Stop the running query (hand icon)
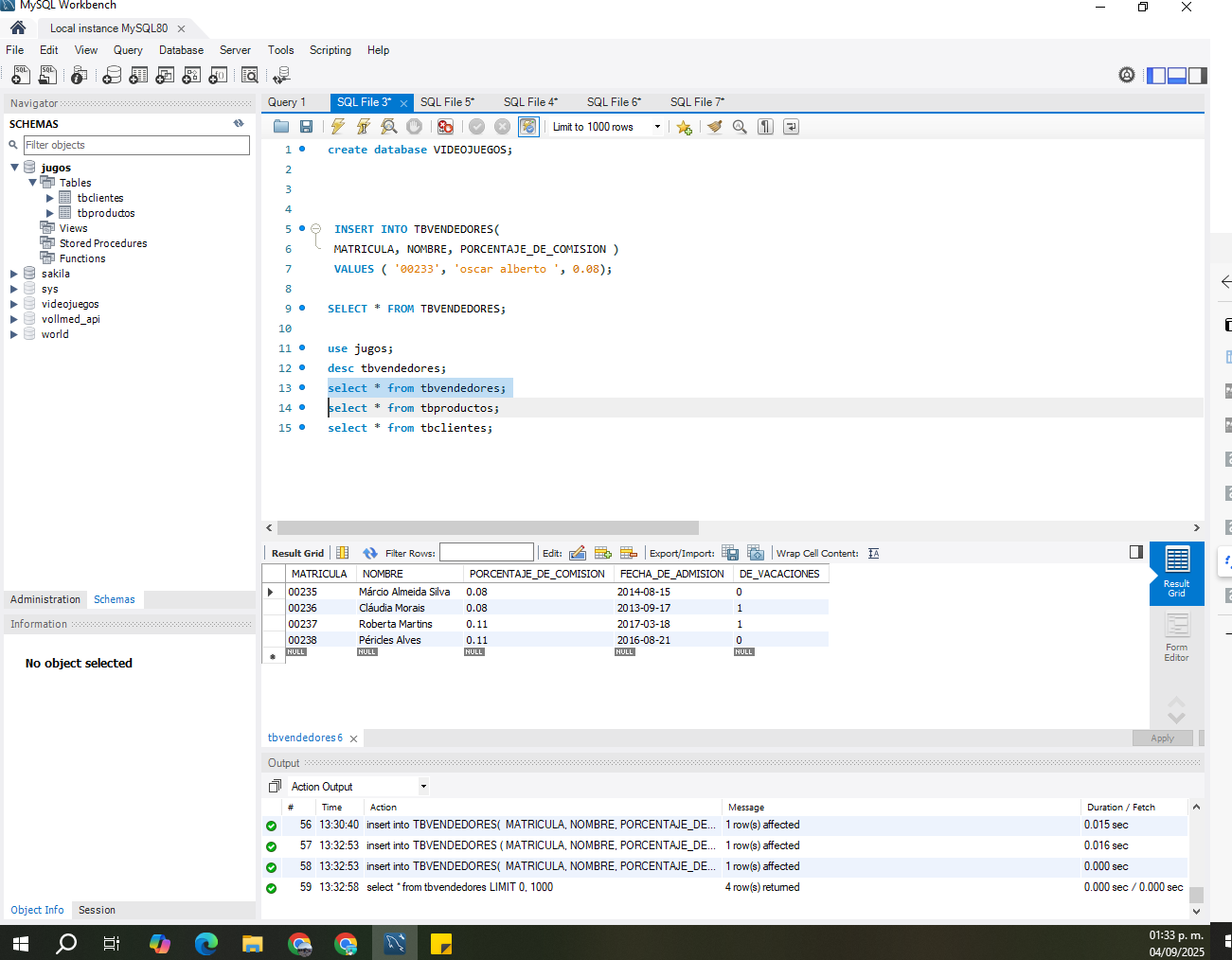This screenshot has width=1232, height=960. [414, 127]
